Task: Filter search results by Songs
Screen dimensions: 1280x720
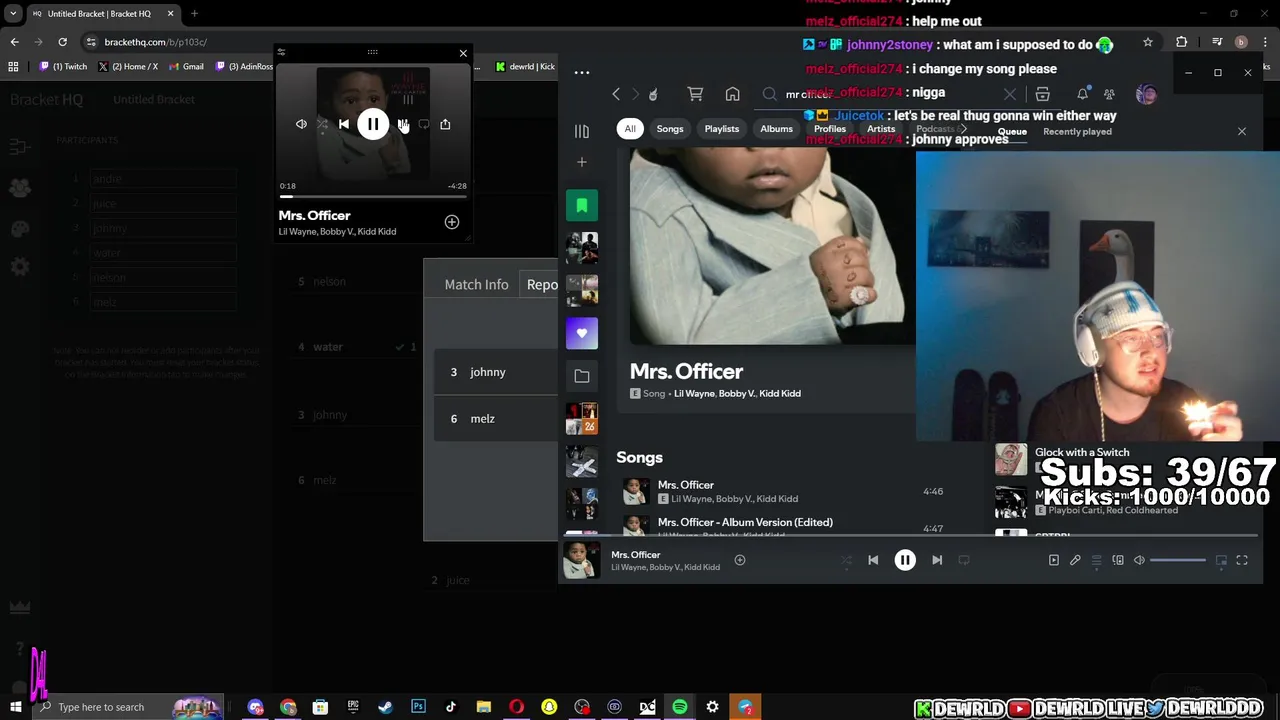Action: [x=670, y=129]
